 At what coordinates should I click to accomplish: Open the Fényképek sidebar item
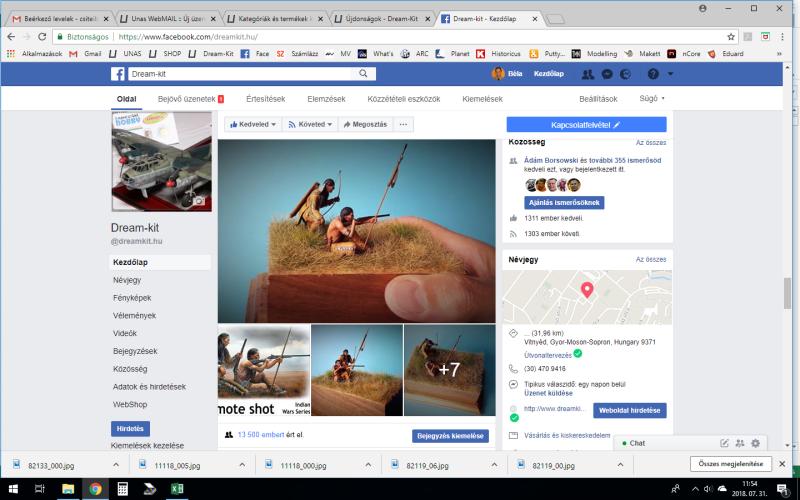[132, 299]
